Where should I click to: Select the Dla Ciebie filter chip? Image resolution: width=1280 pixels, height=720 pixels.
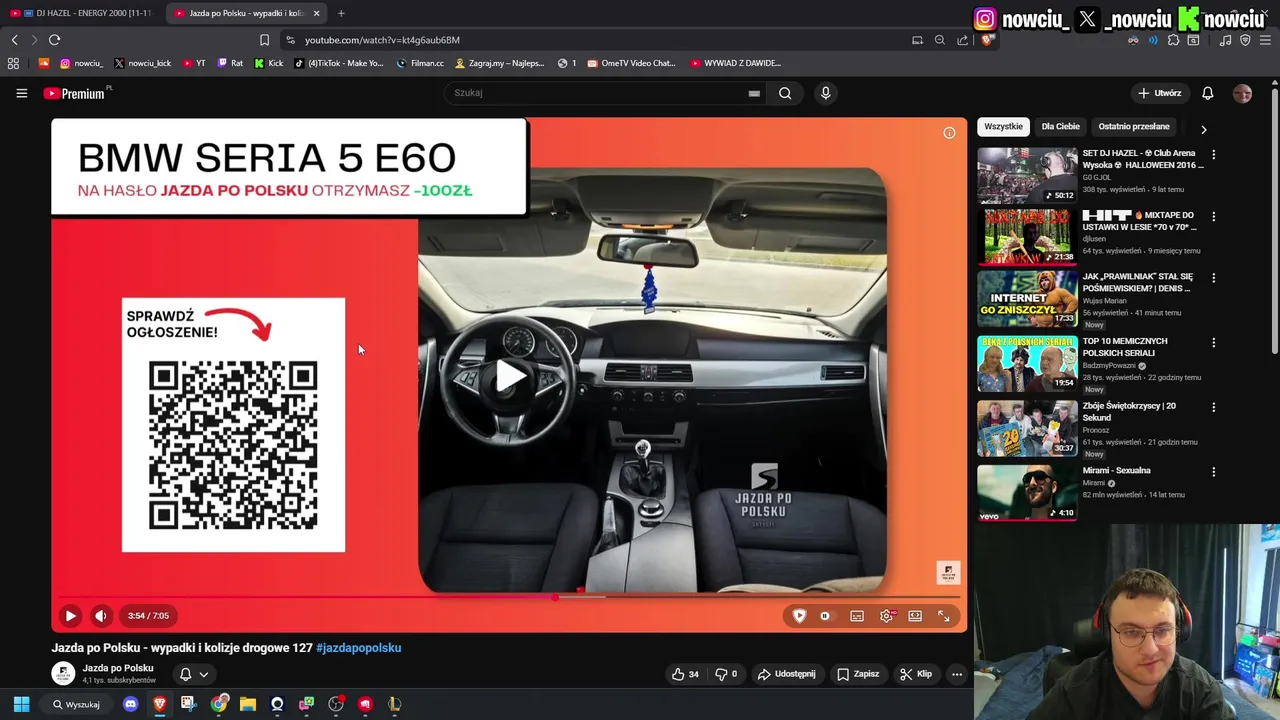(x=1061, y=127)
